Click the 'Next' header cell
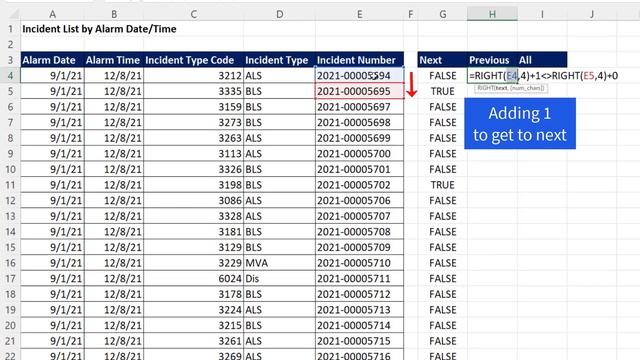 click(x=442, y=60)
